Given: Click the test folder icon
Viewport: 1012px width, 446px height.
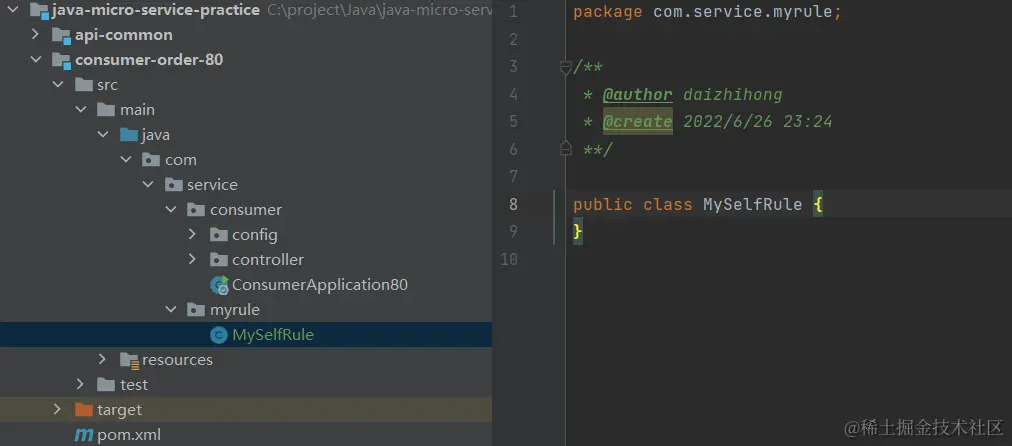Looking at the screenshot, I should [x=106, y=385].
